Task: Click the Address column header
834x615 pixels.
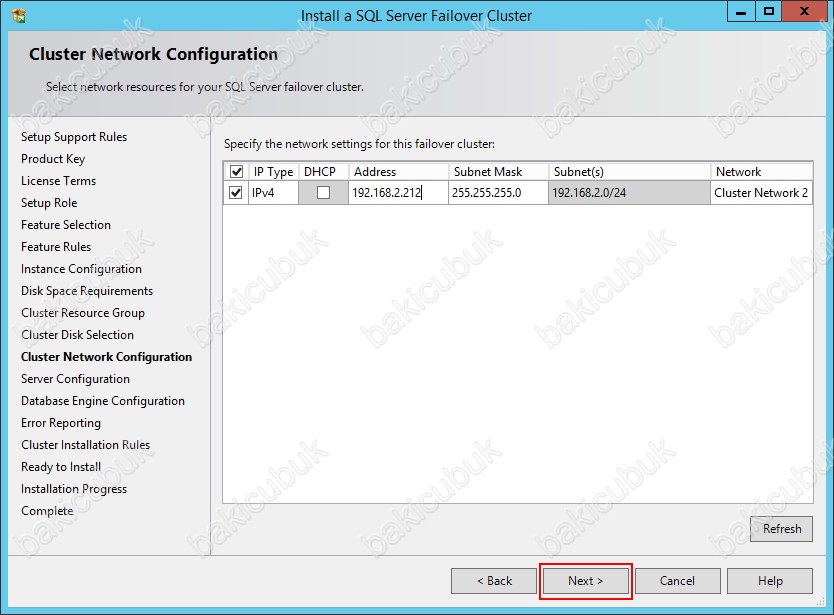Action: [398, 172]
